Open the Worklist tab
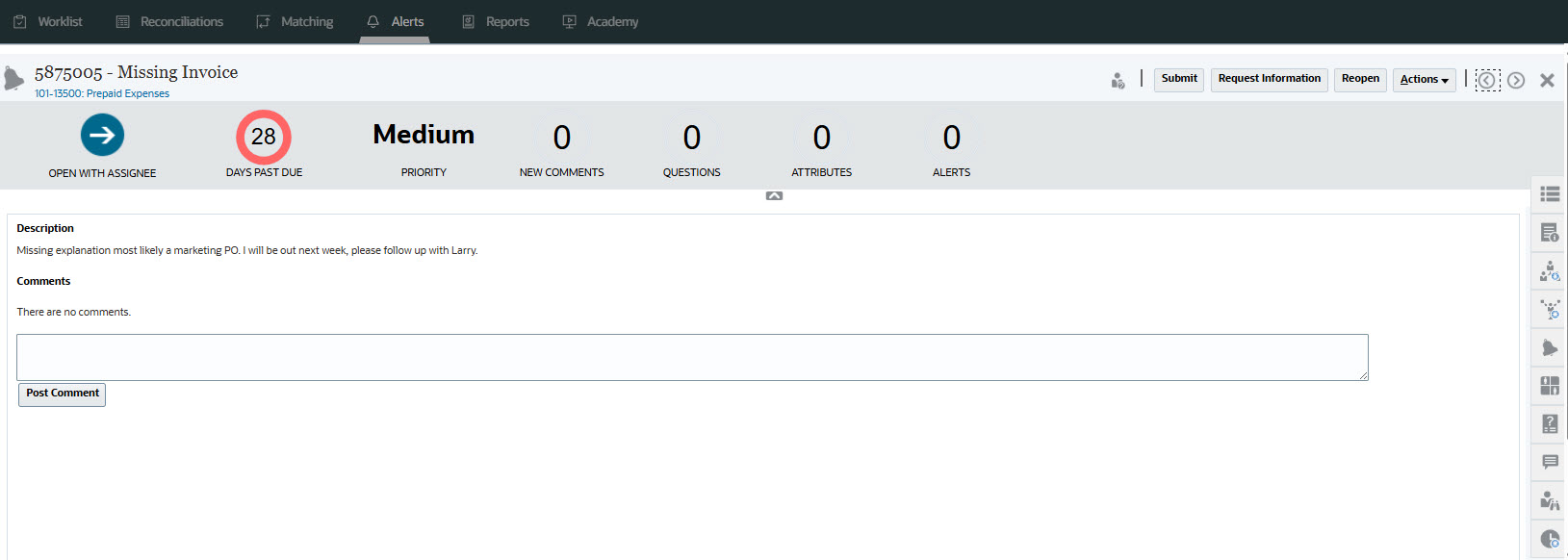Screen dimensions: 1568x560 [x=47, y=21]
